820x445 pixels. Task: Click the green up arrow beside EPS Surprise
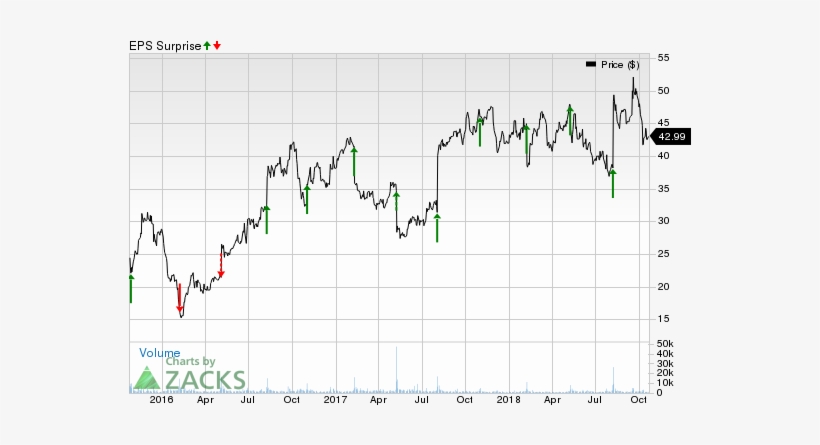[207, 46]
